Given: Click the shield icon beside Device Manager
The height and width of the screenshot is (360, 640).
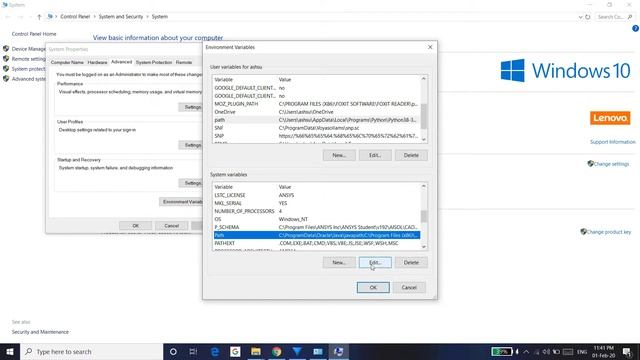Looking at the screenshot, I should point(6,49).
